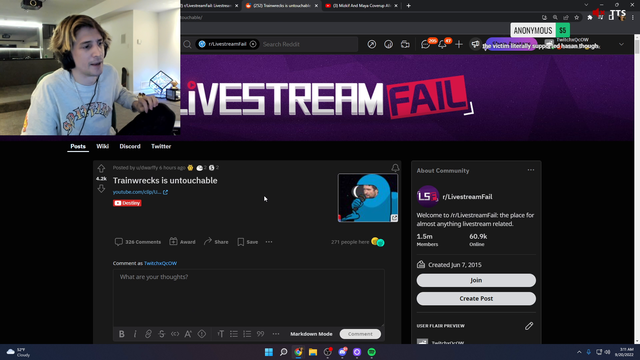Toggle strikethrough formatting in comment editor
Image resolution: width=640 pixels, height=360 pixels.
click(x=162, y=334)
